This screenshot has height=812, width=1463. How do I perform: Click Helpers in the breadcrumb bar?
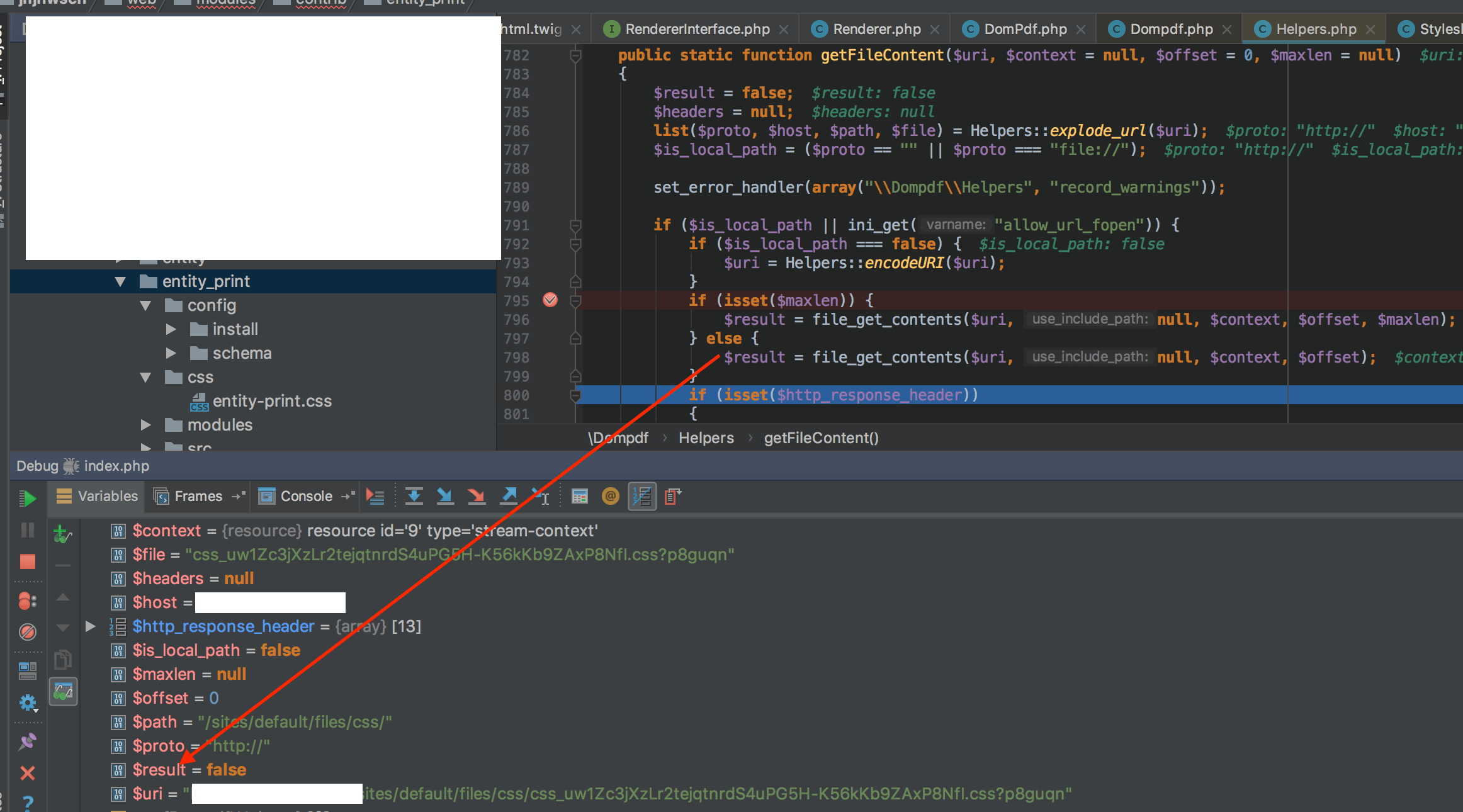pos(706,438)
